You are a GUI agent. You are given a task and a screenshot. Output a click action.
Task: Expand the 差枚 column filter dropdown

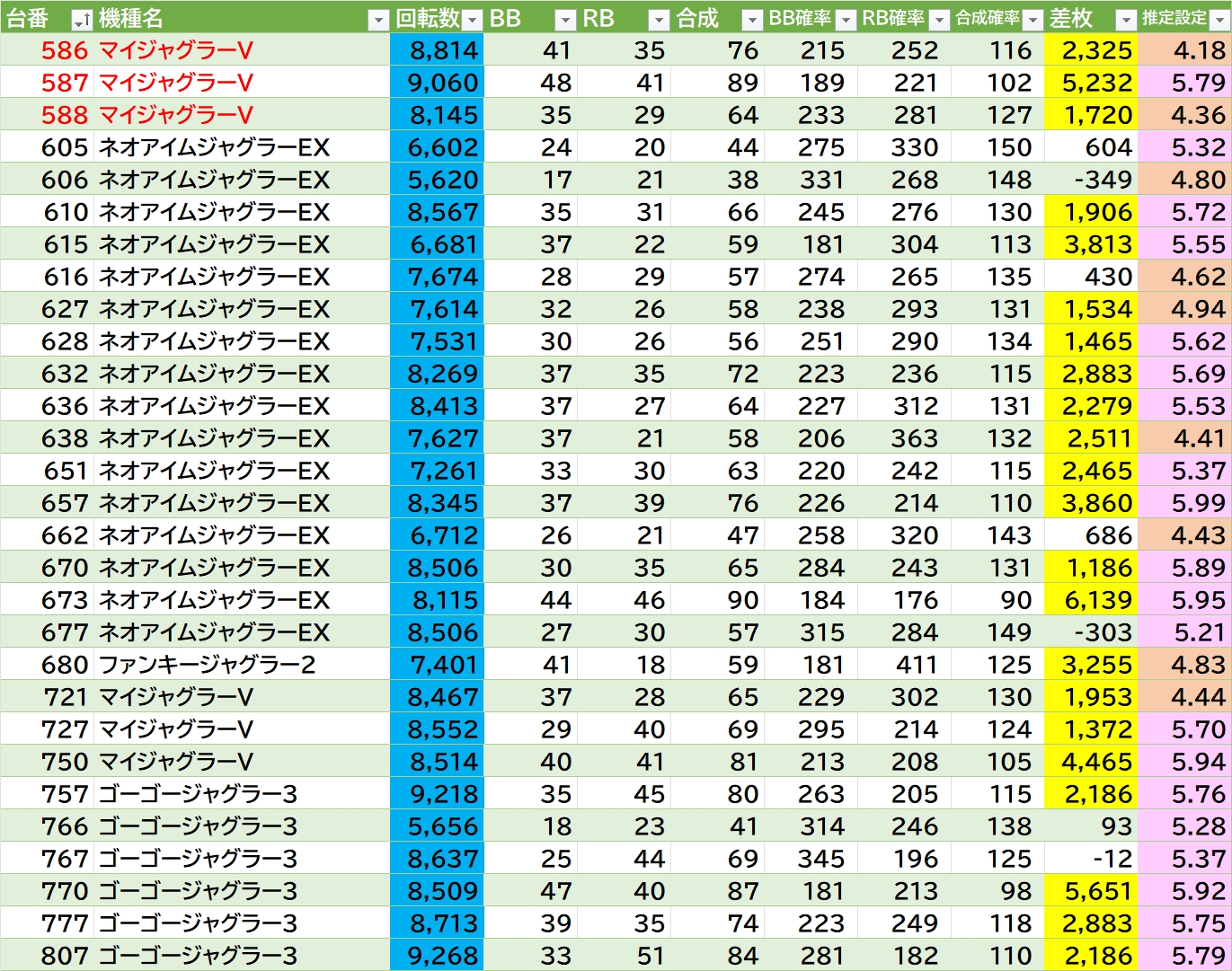1126,20
